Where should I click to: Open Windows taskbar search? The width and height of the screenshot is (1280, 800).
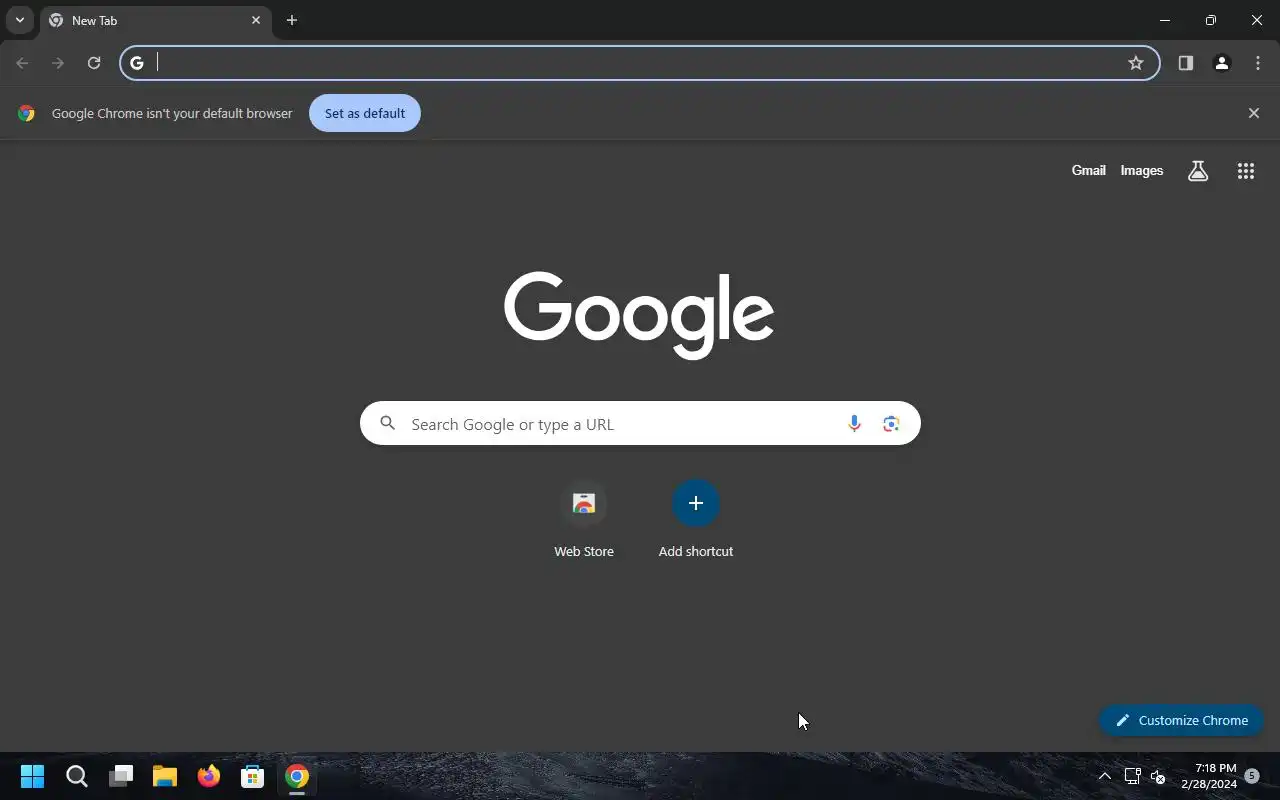(x=77, y=776)
